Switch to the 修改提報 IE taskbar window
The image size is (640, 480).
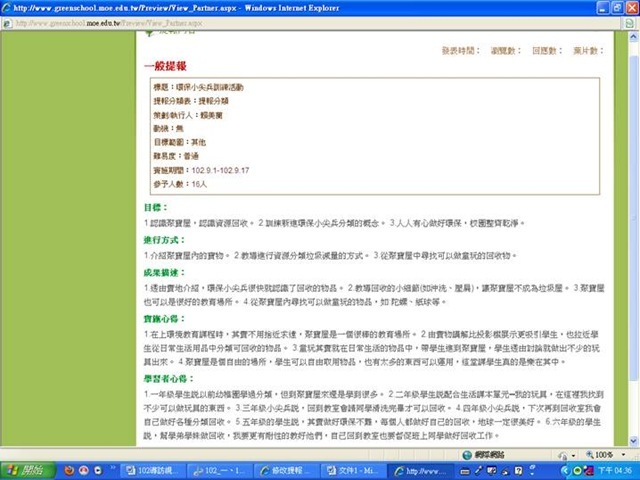click(x=287, y=471)
